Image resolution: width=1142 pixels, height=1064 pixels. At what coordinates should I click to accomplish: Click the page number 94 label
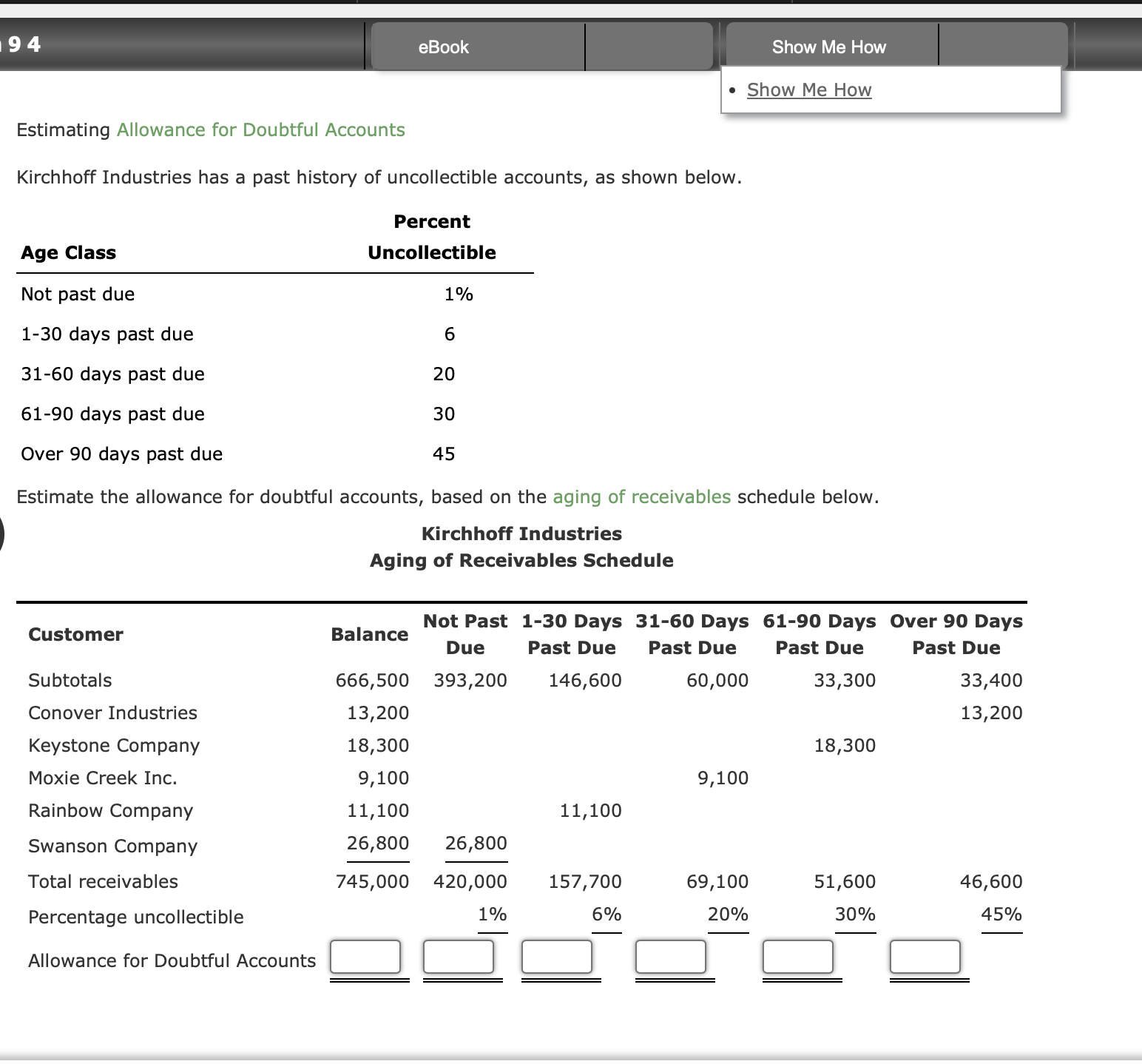21,44
